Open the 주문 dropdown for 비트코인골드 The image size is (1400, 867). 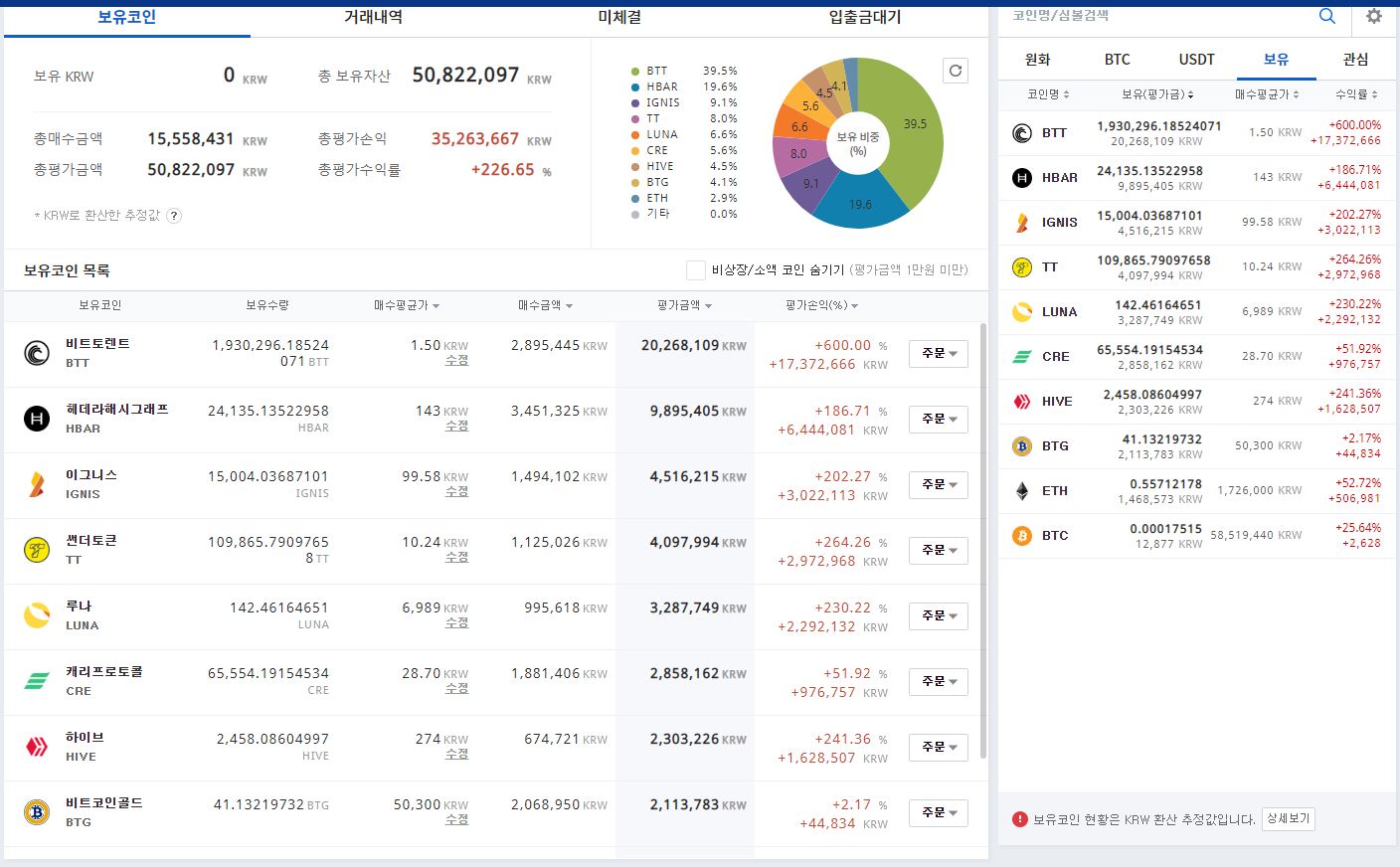(x=939, y=813)
